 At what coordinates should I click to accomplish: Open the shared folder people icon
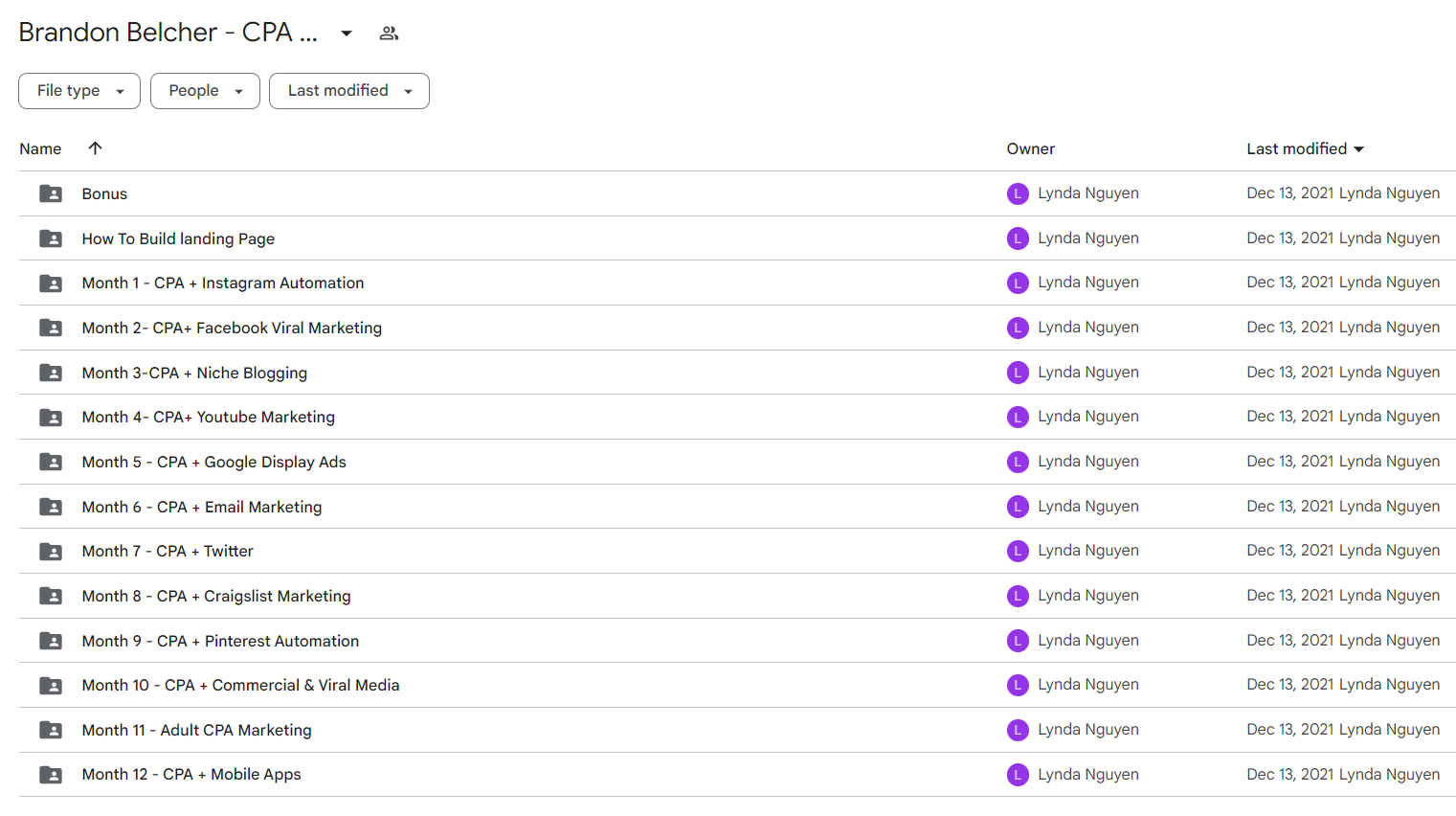pyautogui.click(x=389, y=34)
